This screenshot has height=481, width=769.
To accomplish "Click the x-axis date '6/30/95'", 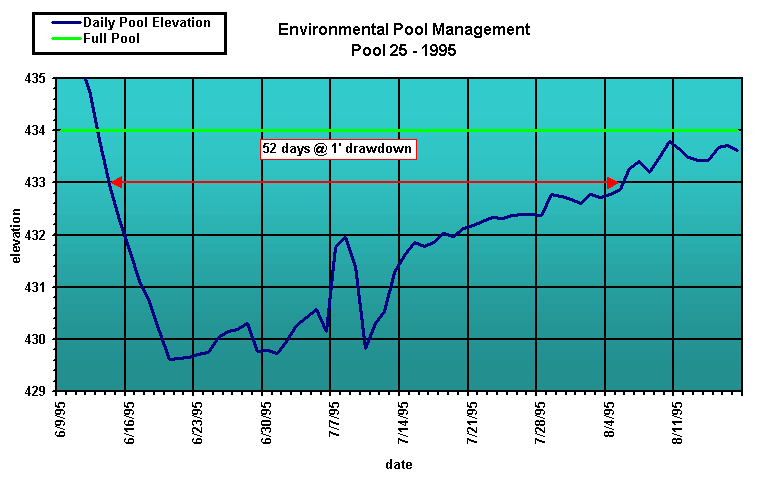I will point(266,423).
